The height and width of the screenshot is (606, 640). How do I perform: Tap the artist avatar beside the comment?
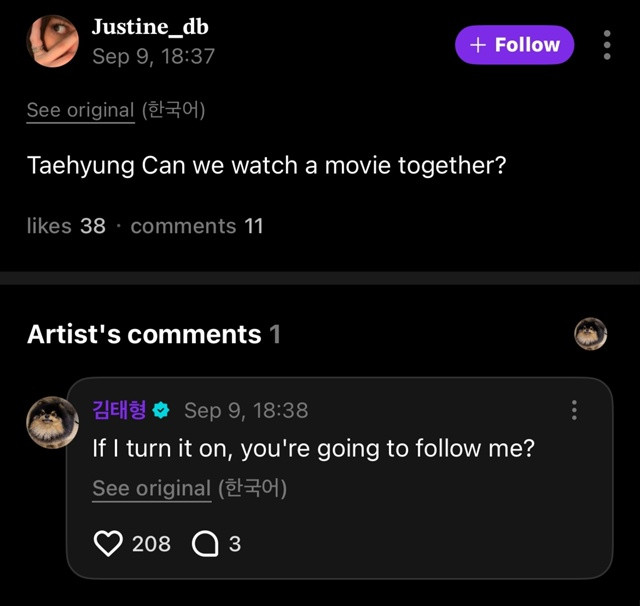pos(52,422)
